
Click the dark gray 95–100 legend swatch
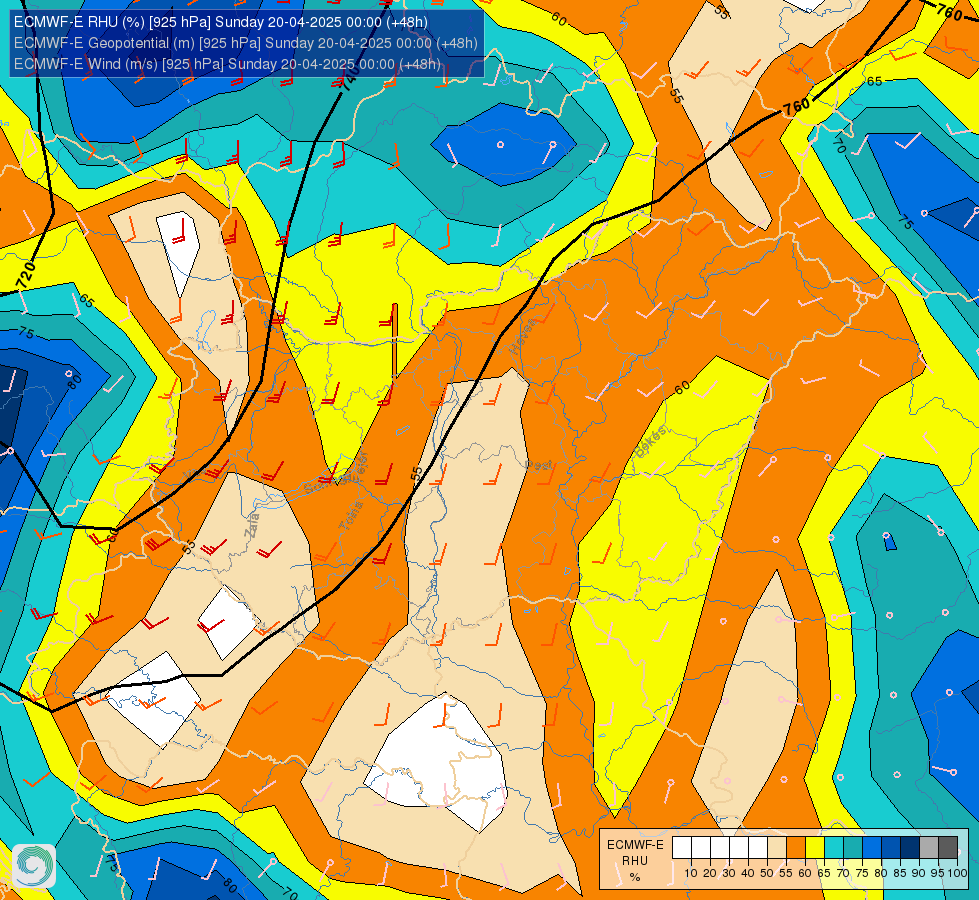[948, 848]
